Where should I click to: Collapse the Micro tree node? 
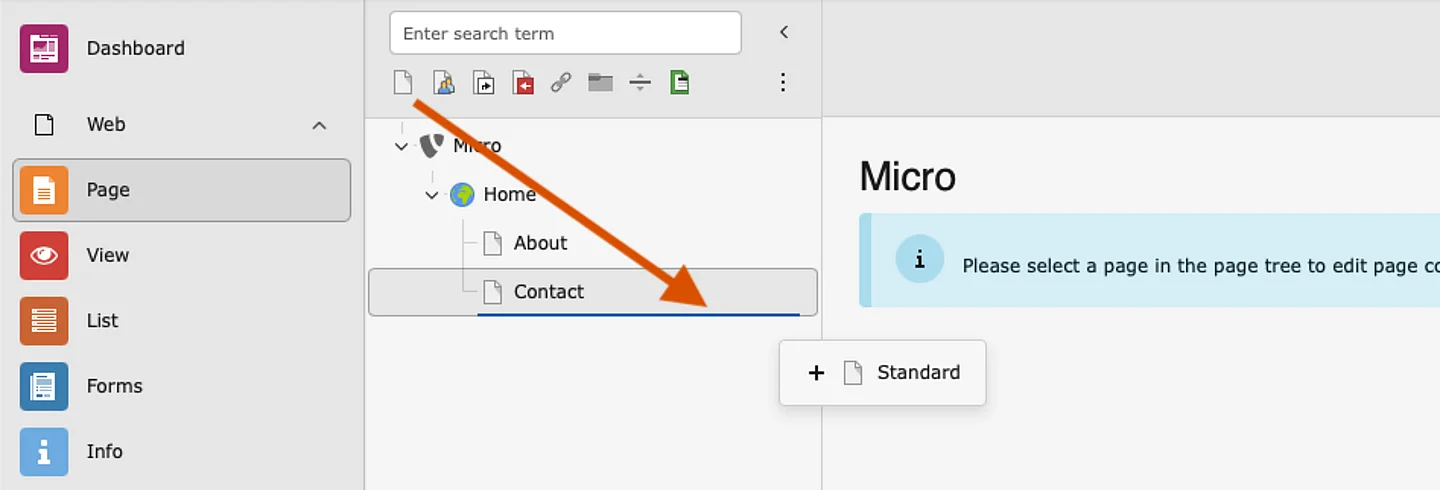pos(401,146)
